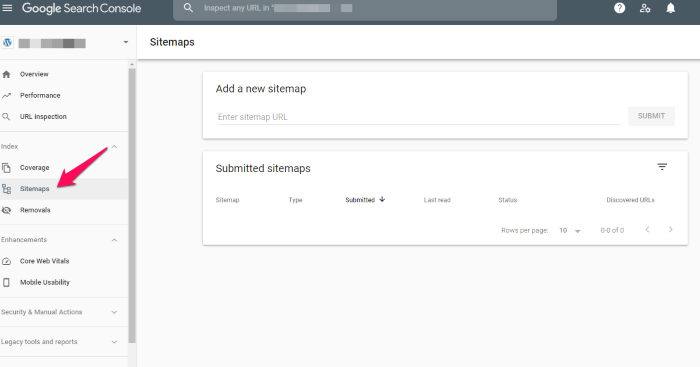Viewport: 700px width, 367px height.
Task: Click the Submitted column header
Action: (360, 200)
